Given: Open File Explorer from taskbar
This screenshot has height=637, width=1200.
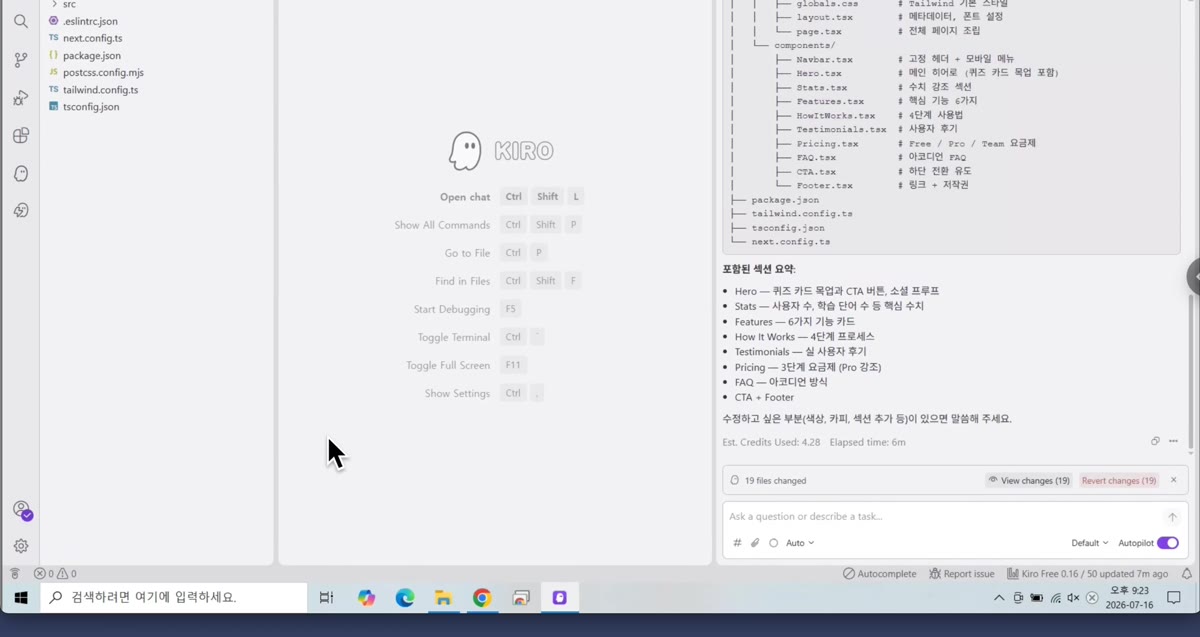Looking at the screenshot, I should point(443,598).
